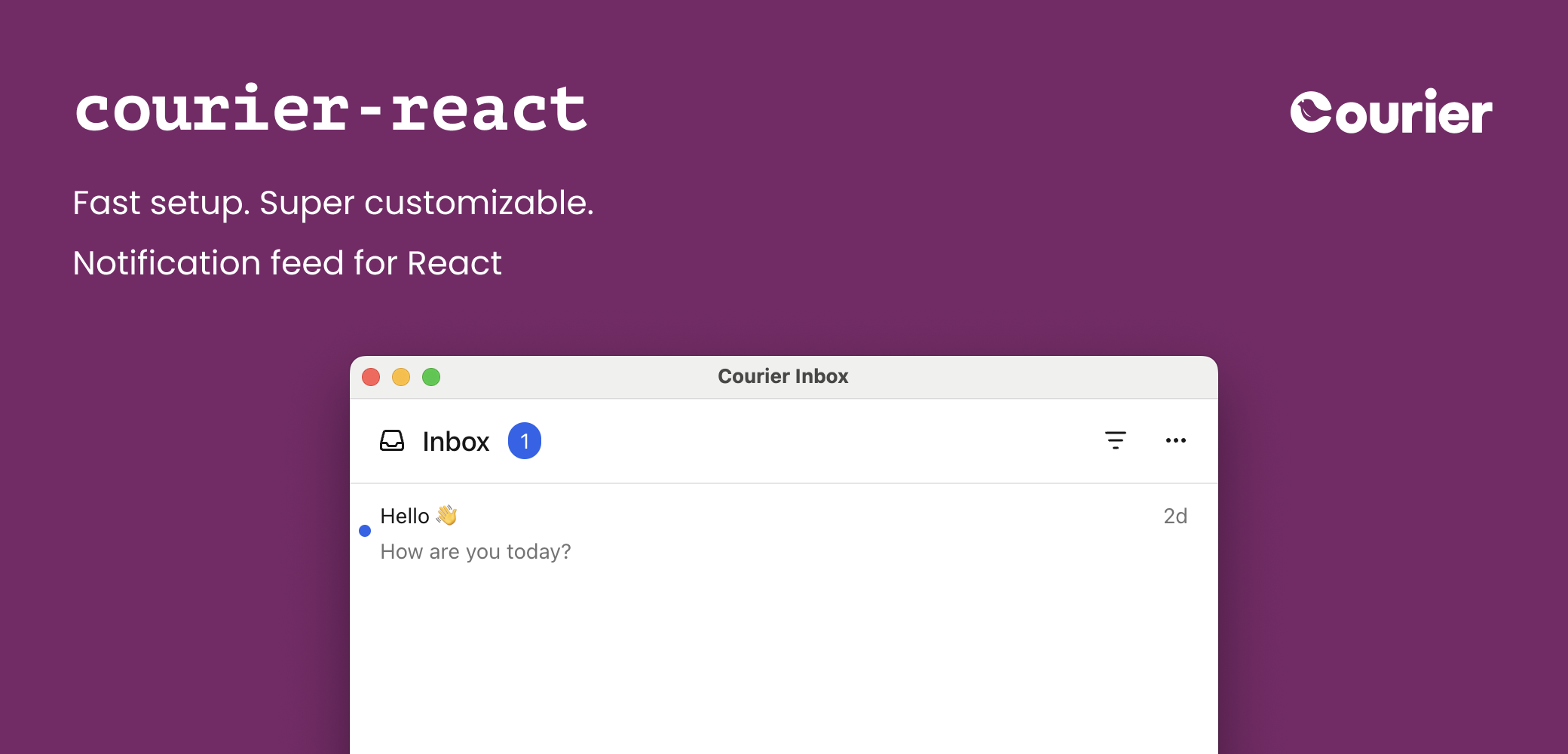This screenshot has width=1568, height=754.
Task: Click the 'Fast setup. Super customizable.' text
Action: click(x=333, y=203)
